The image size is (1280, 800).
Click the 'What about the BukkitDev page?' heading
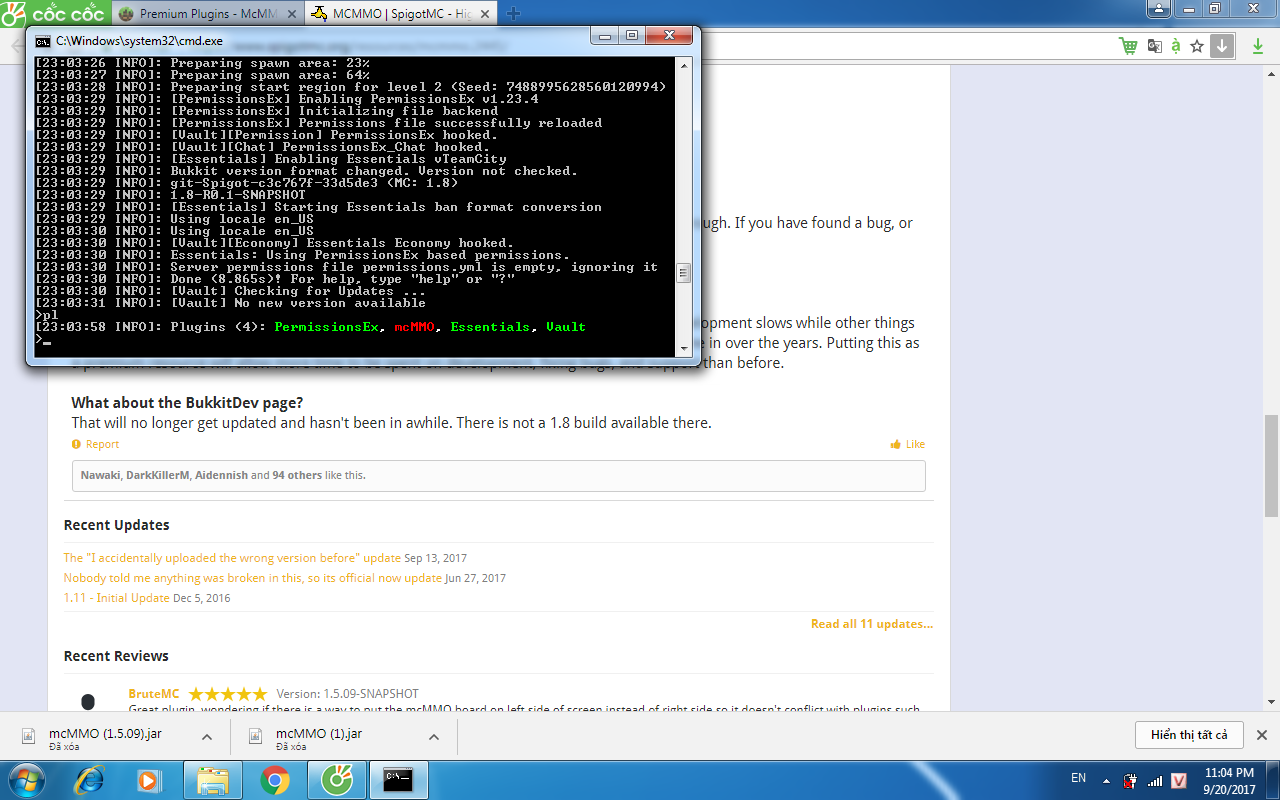click(187, 403)
